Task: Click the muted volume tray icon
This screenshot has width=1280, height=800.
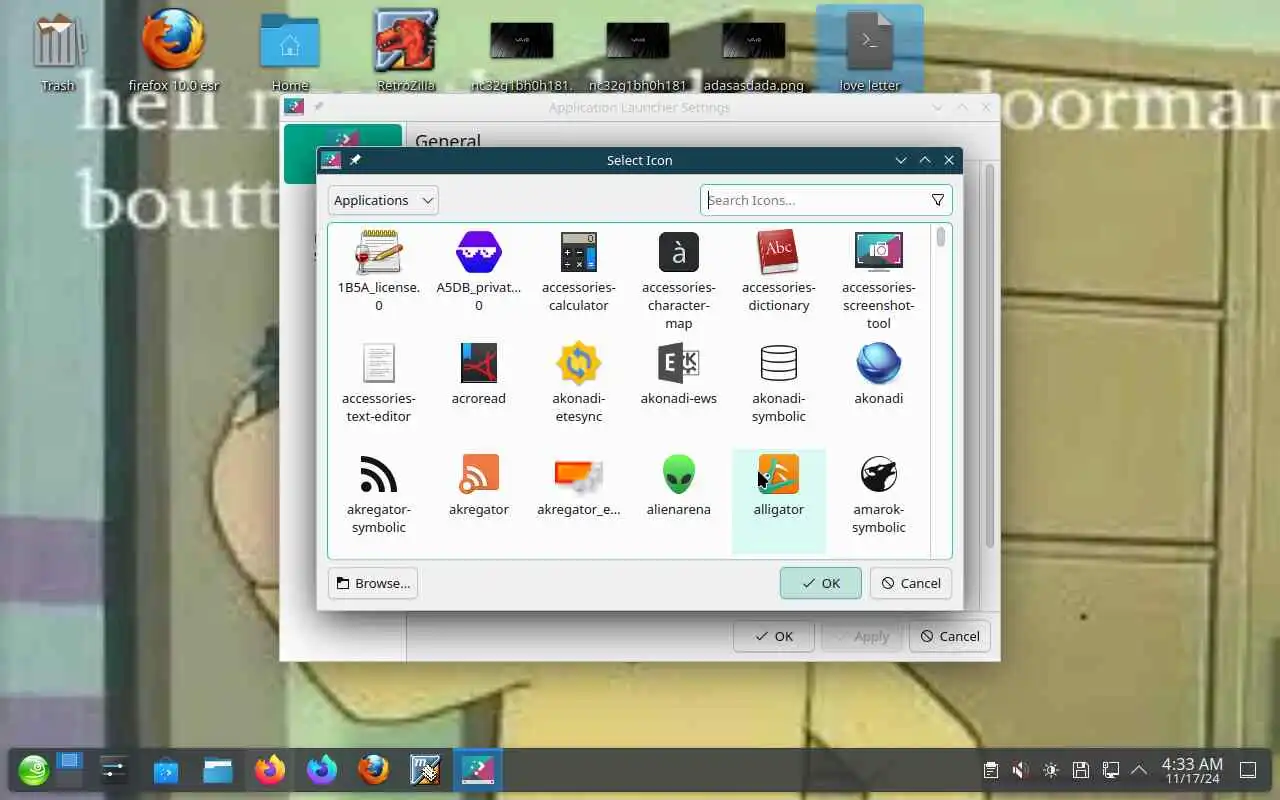Action: (x=1020, y=770)
